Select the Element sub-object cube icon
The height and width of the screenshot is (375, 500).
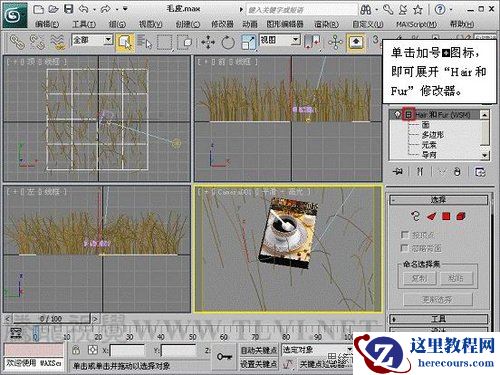[x=461, y=216]
